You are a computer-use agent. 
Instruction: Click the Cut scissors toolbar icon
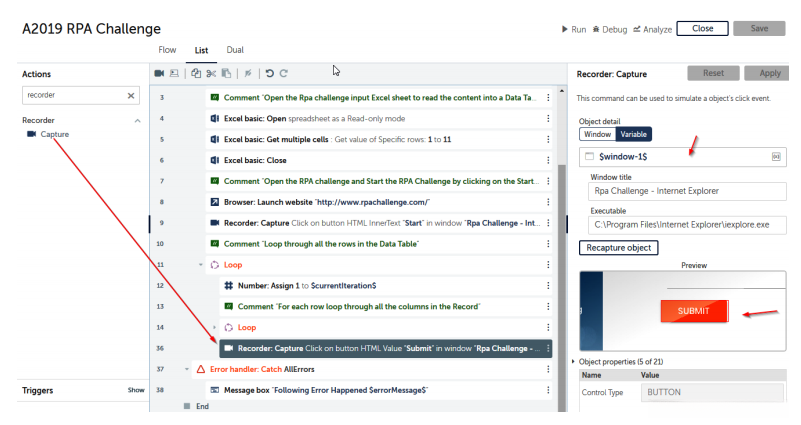(x=211, y=73)
